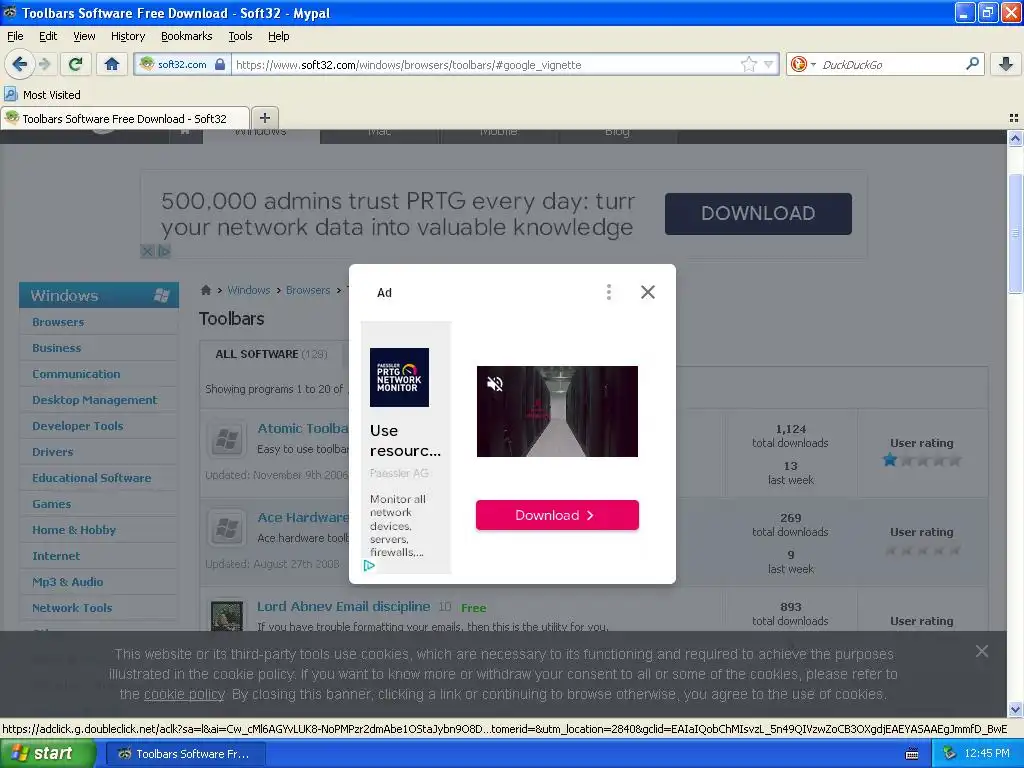Open the DuckDuckGo search engine dropdown
Viewport: 1024px width, 768px height.
pyautogui.click(x=803, y=64)
